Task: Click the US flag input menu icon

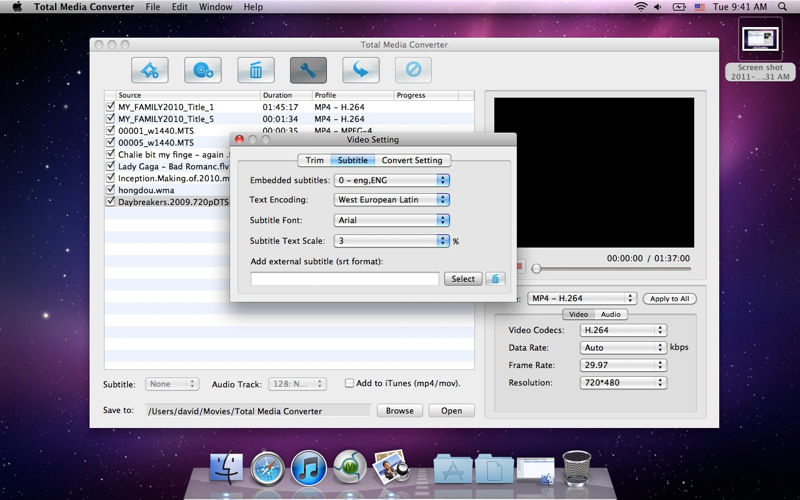Action: click(699, 7)
